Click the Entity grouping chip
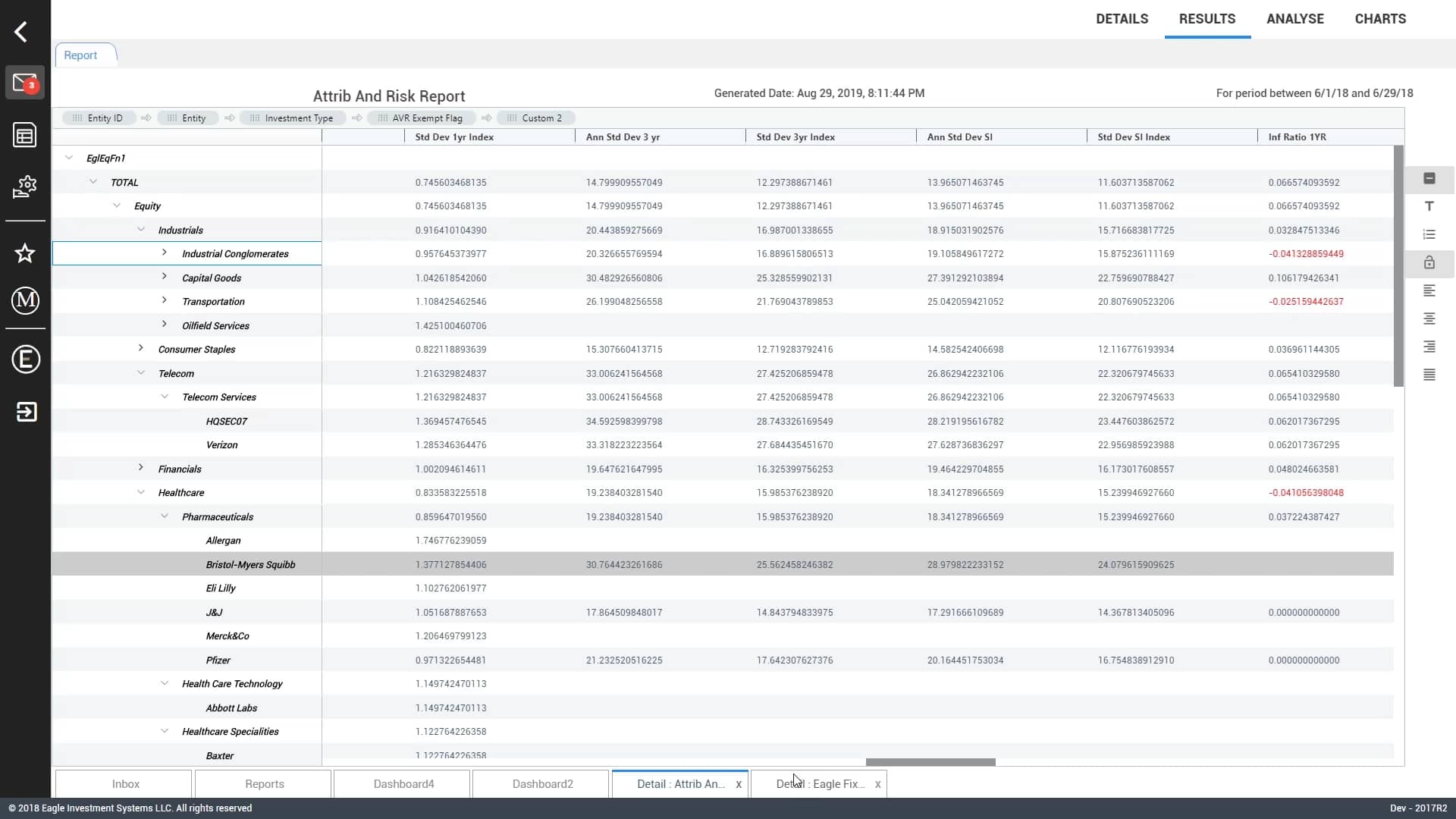 [x=188, y=118]
